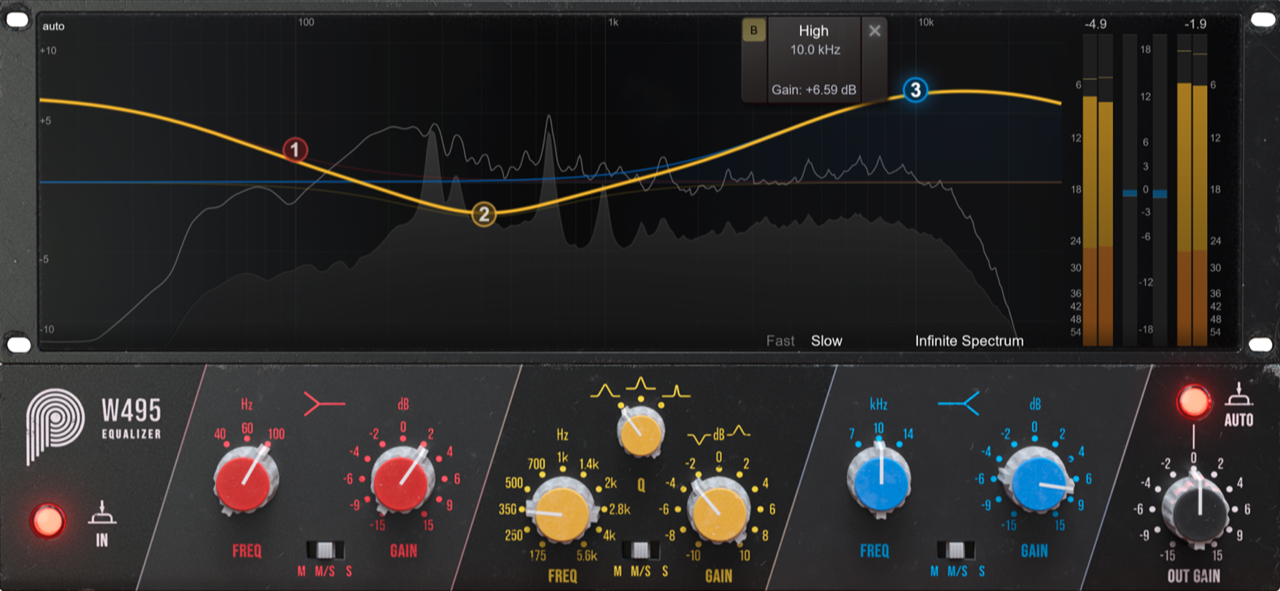
Task: Select Slow analyzer mode
Action: pos(826,340)
